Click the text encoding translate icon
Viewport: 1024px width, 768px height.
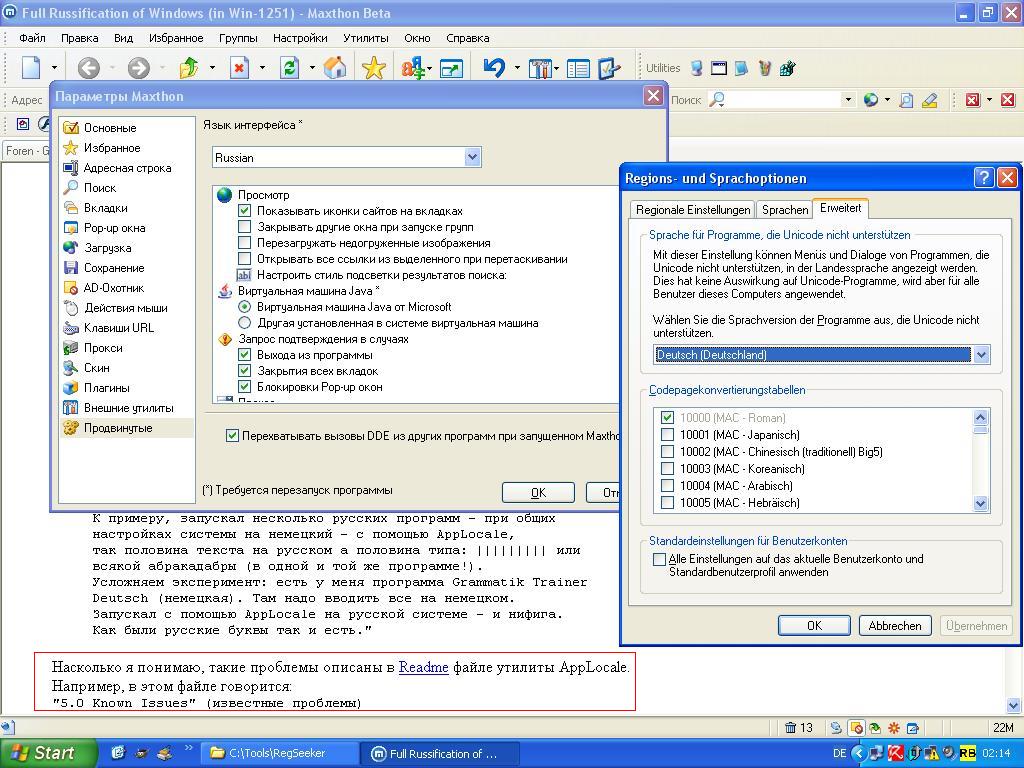click(413, 67)
